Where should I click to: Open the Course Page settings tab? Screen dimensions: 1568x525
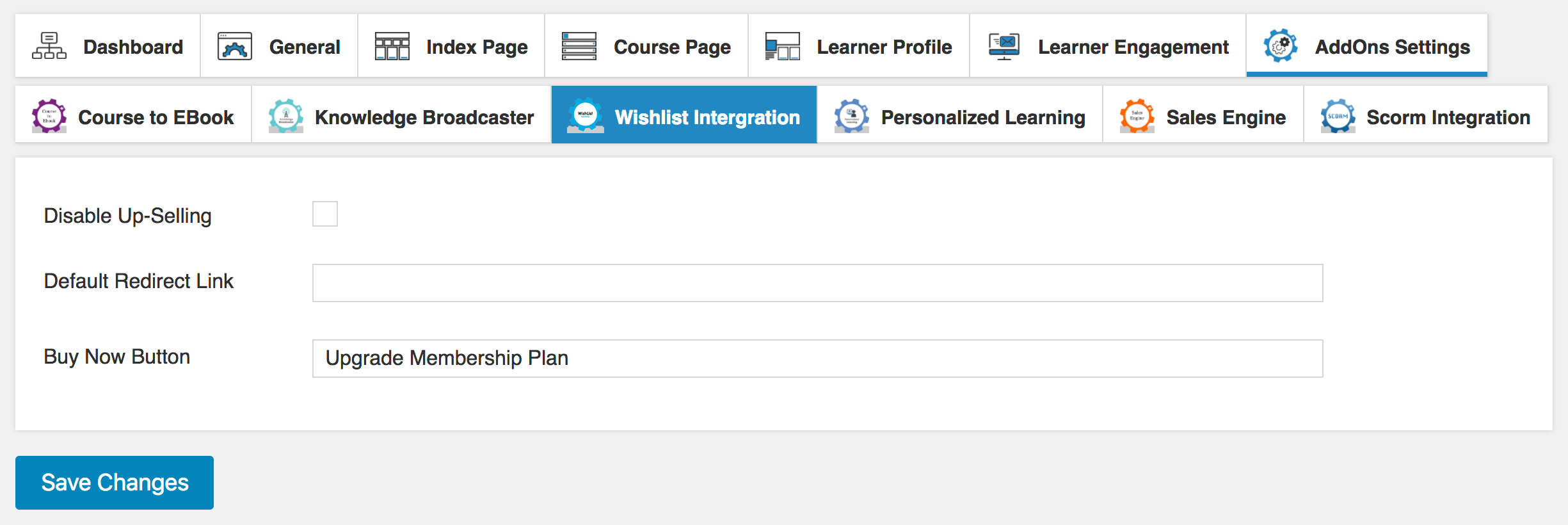tap(671, 47)
